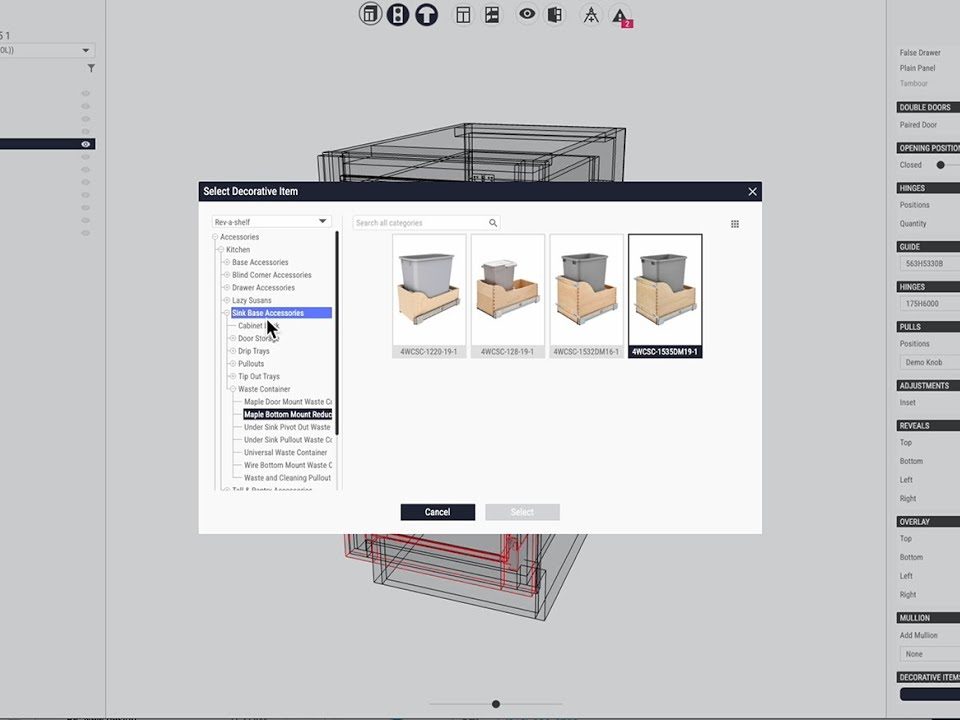
Task: Close the Select Decorative Item dialog
Action: coord(753,192)
